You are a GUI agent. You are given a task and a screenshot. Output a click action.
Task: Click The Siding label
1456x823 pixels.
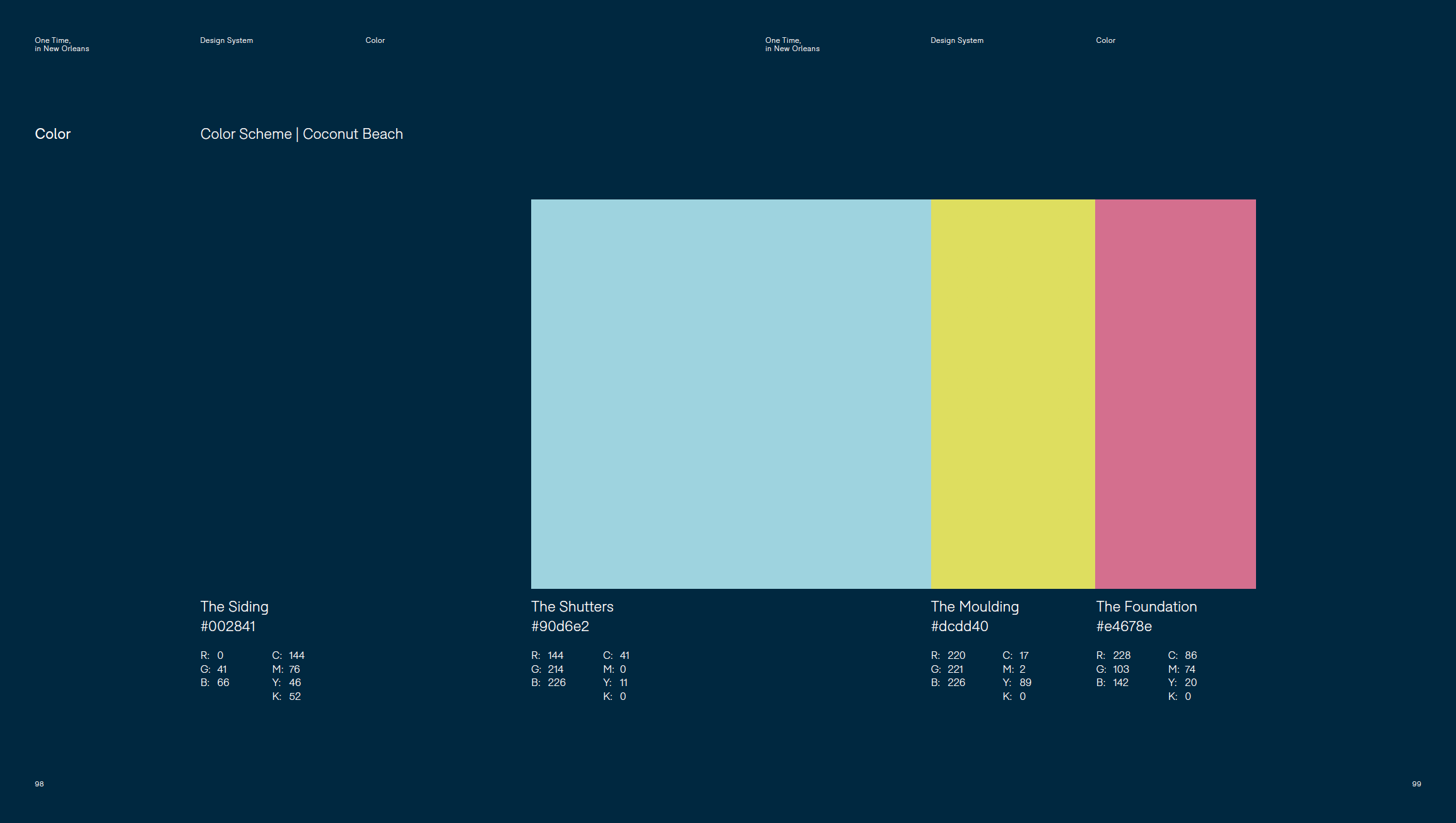coord(233,607)
